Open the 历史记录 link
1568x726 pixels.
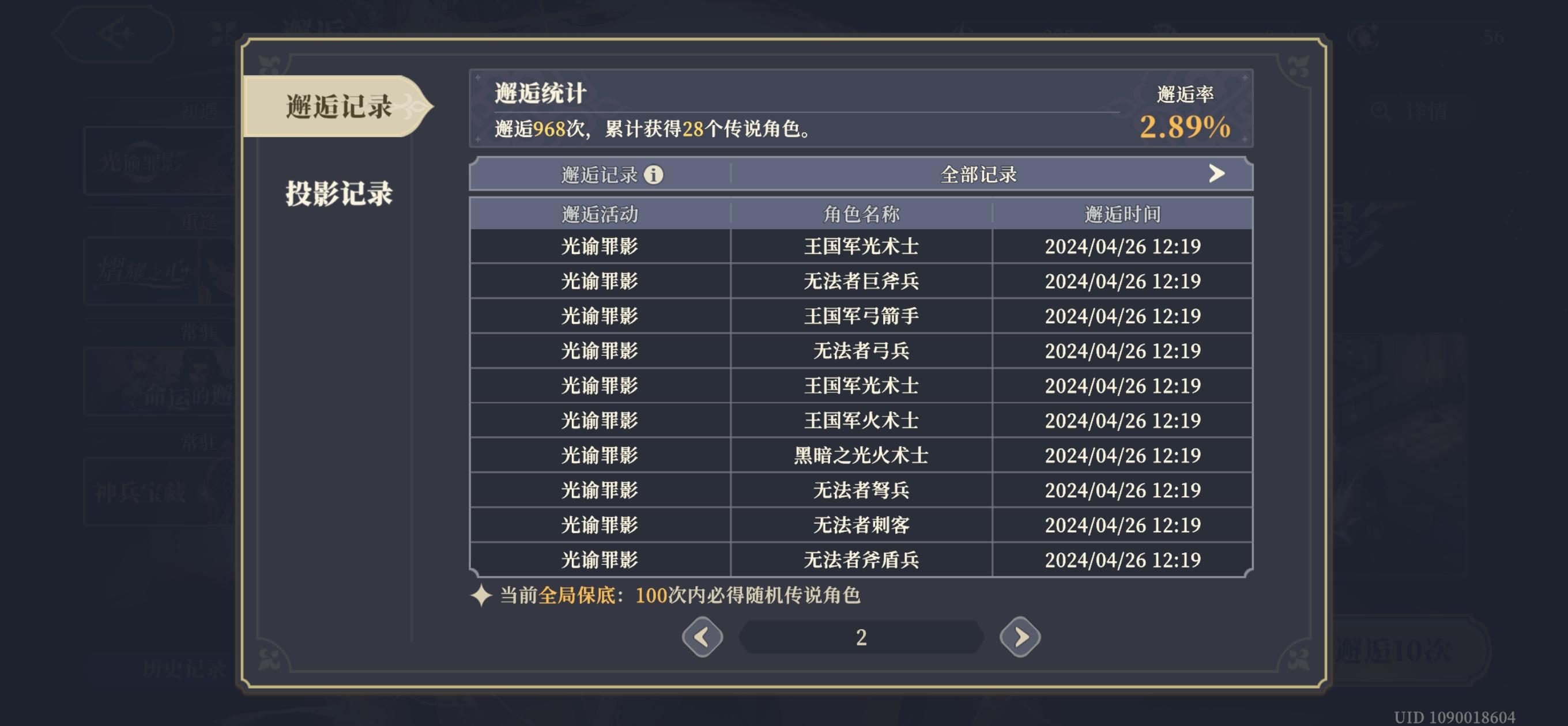click(x=184, y=669)
